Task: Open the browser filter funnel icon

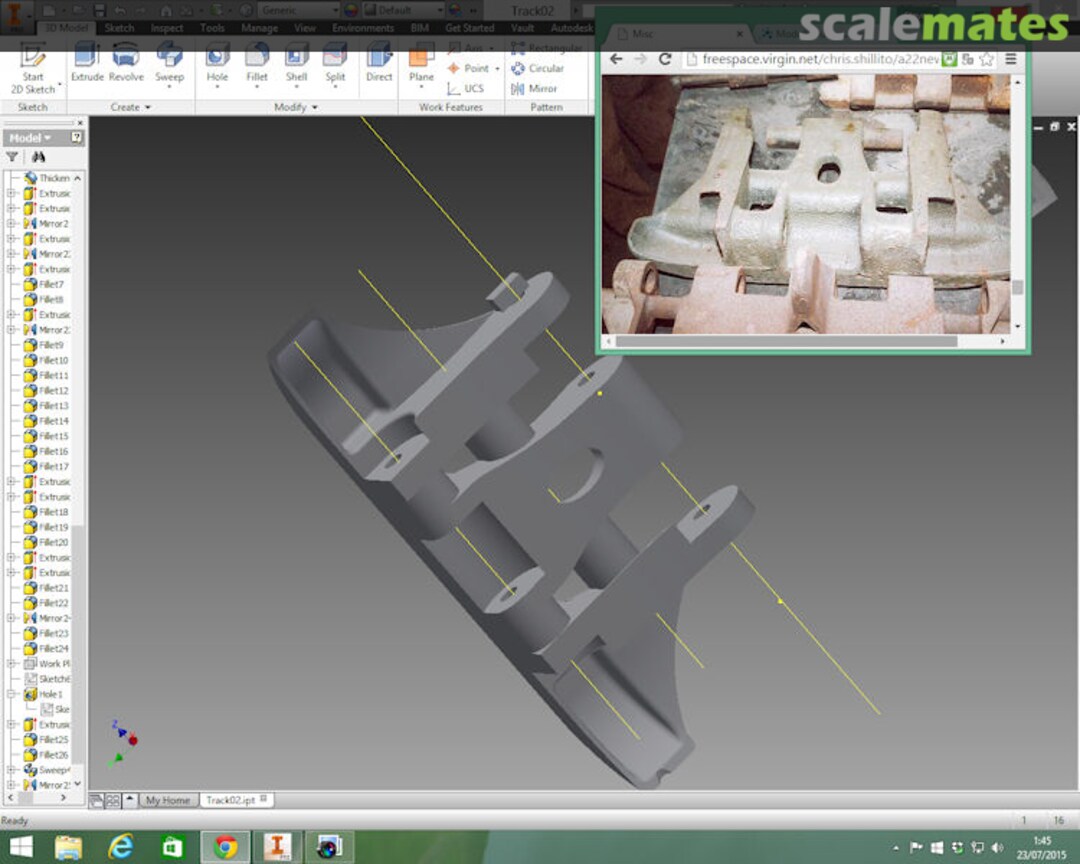Action: pos(12,157)
